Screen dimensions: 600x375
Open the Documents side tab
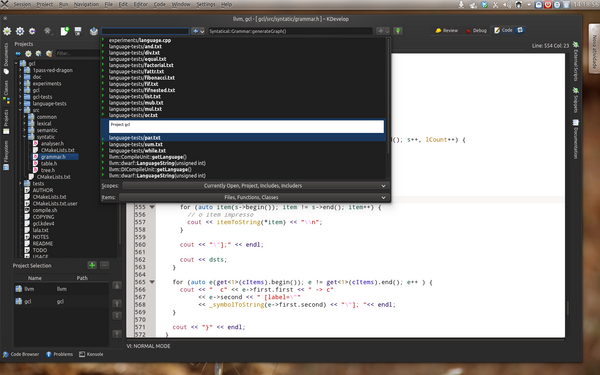(6, 58)
